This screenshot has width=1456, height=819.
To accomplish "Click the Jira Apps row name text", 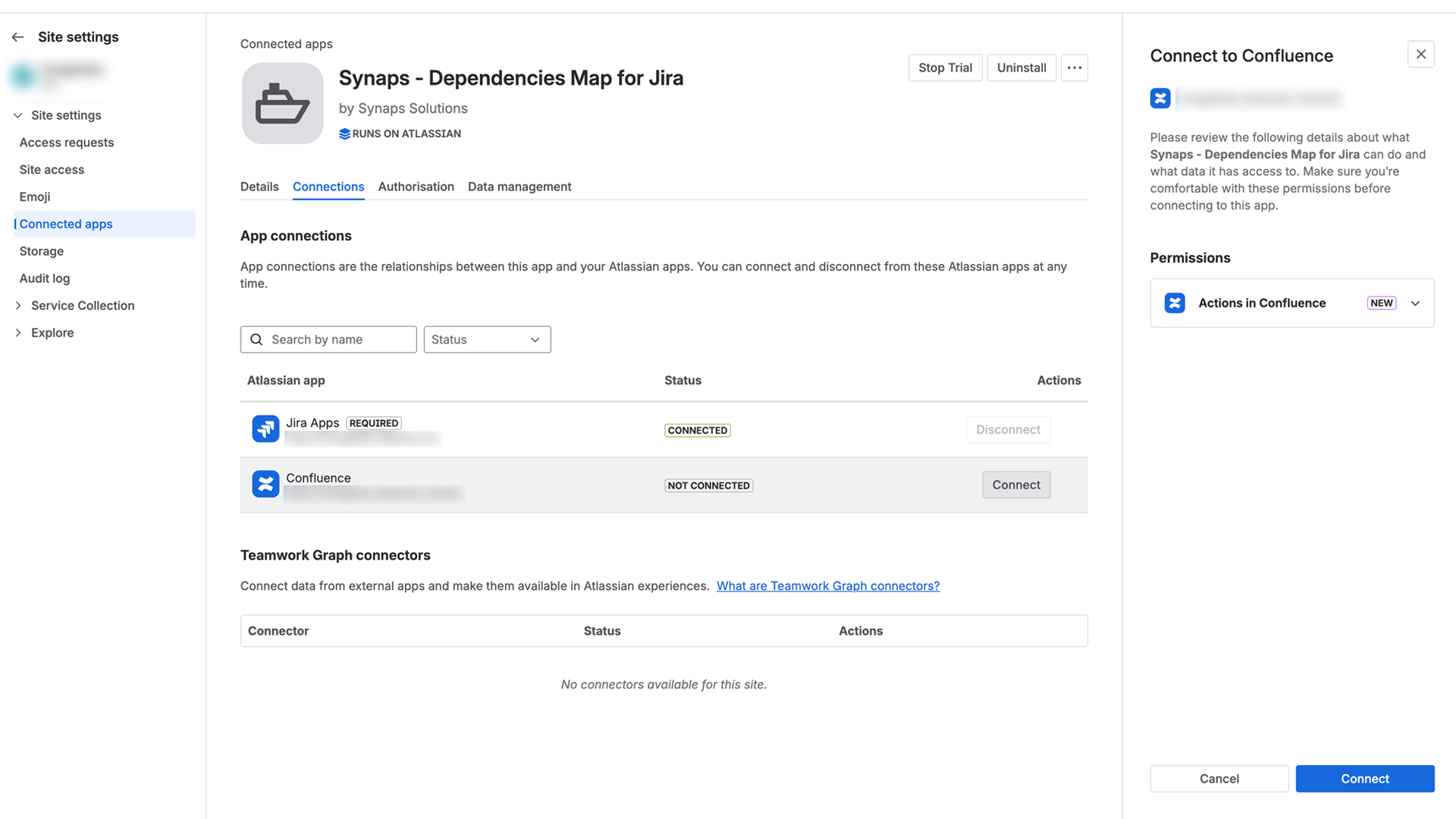I will point(312,423).
